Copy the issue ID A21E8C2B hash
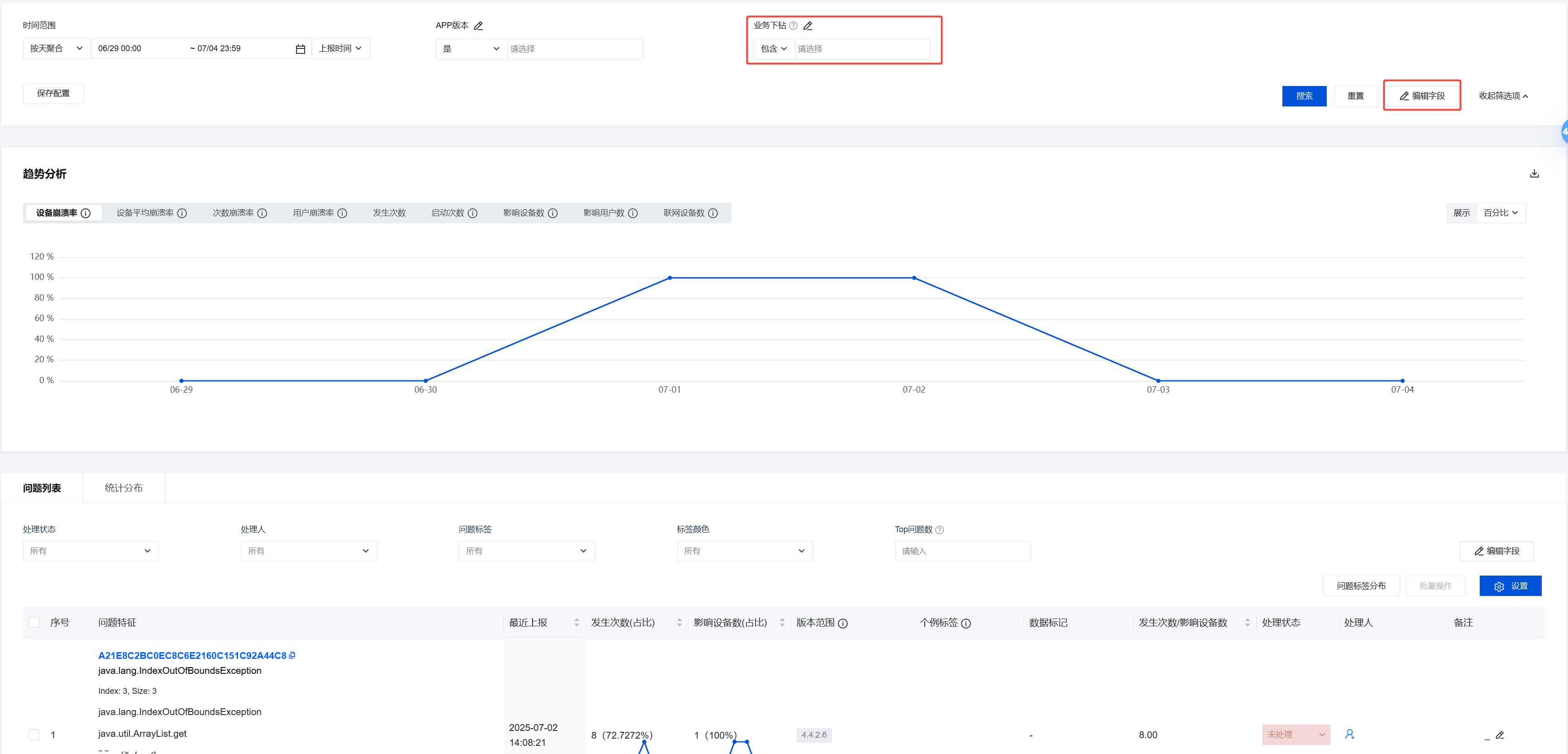1568x754 pixels. point(292,655)
